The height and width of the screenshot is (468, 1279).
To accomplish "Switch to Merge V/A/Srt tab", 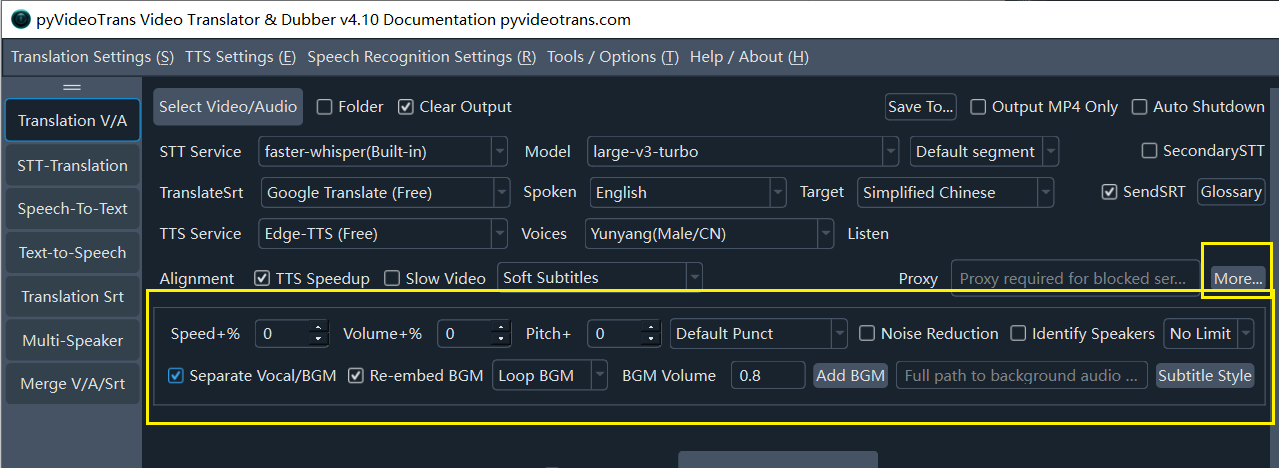I will point(72,383).
